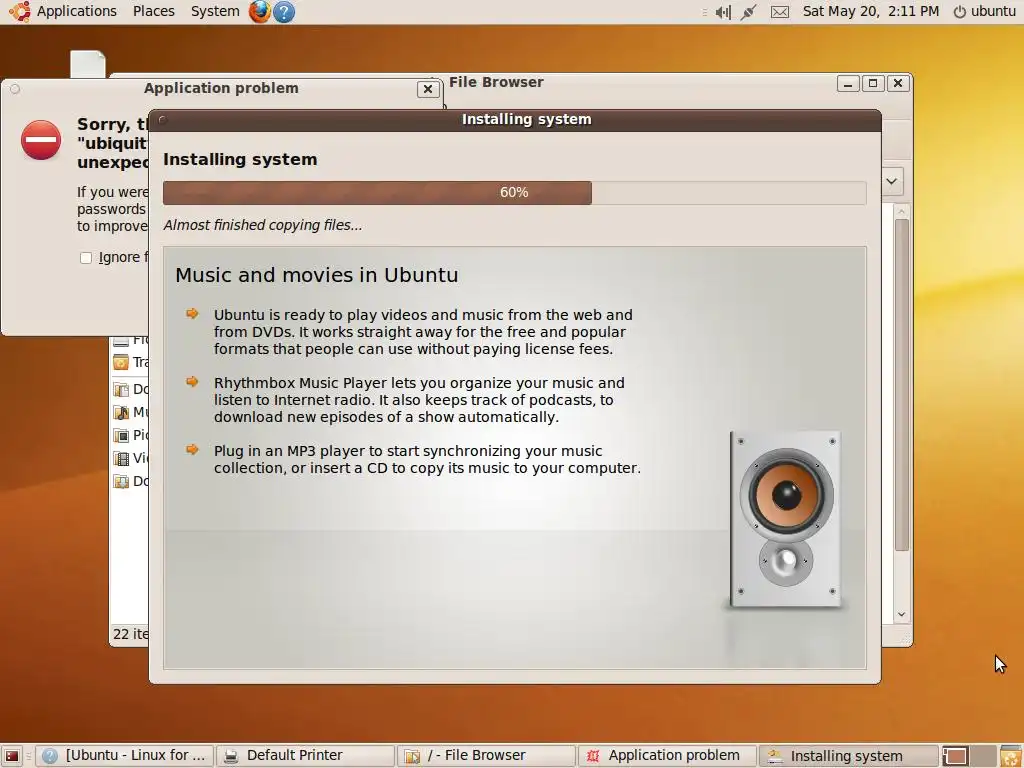Select the Music folder in File Browser sidebar
Image resolution: width=1024 pixels, height=768 pixels.
pyautogui.click(x=131, y=412)
